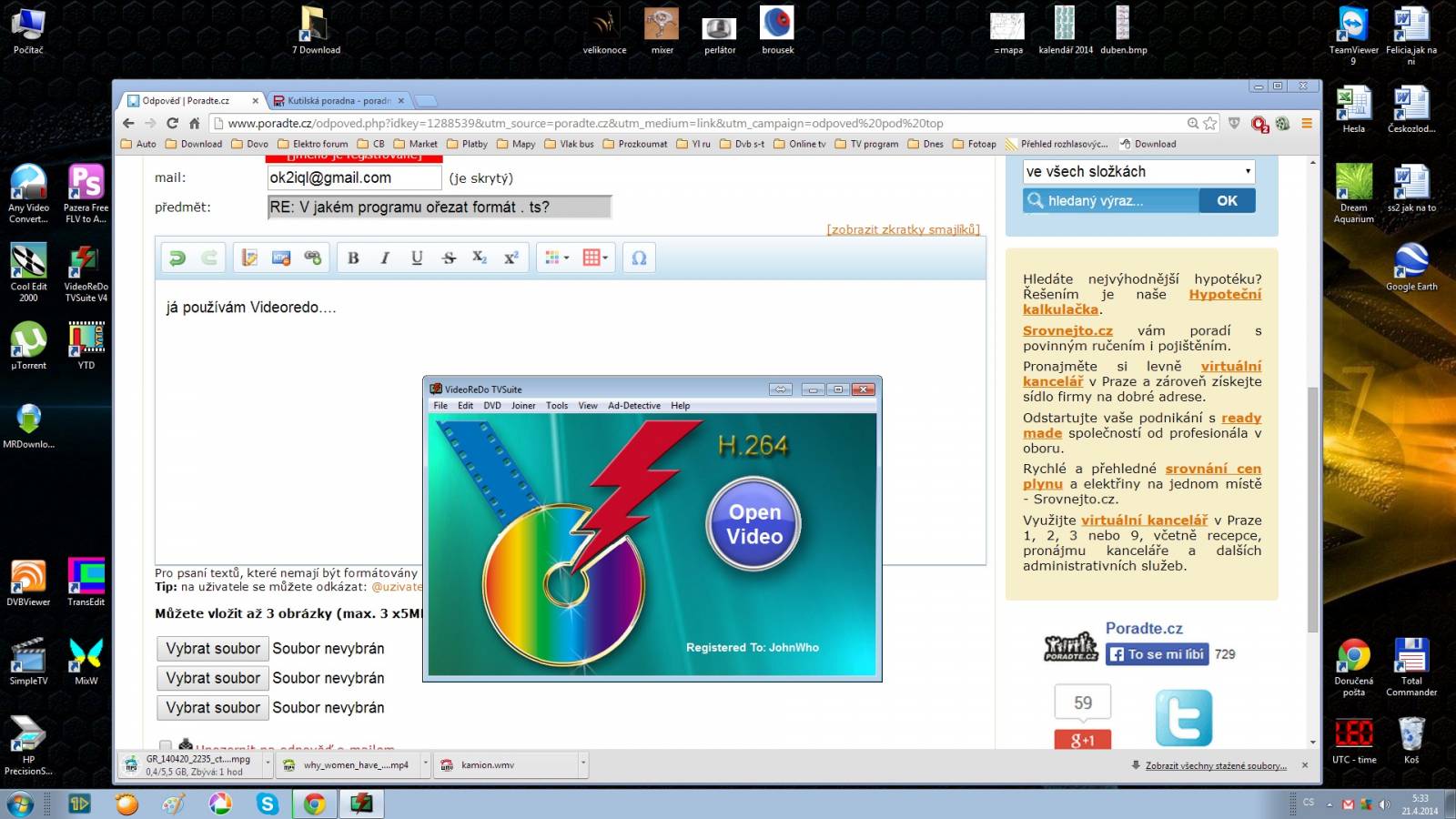This screenshot has height=819, width=1456.
Task: Open the Elektro forum bookmark folder
Action: coord(313,144)
